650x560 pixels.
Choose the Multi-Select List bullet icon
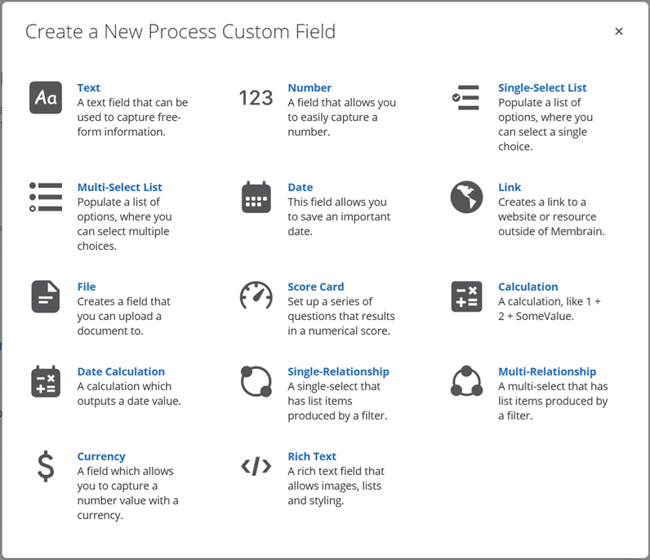46,197
